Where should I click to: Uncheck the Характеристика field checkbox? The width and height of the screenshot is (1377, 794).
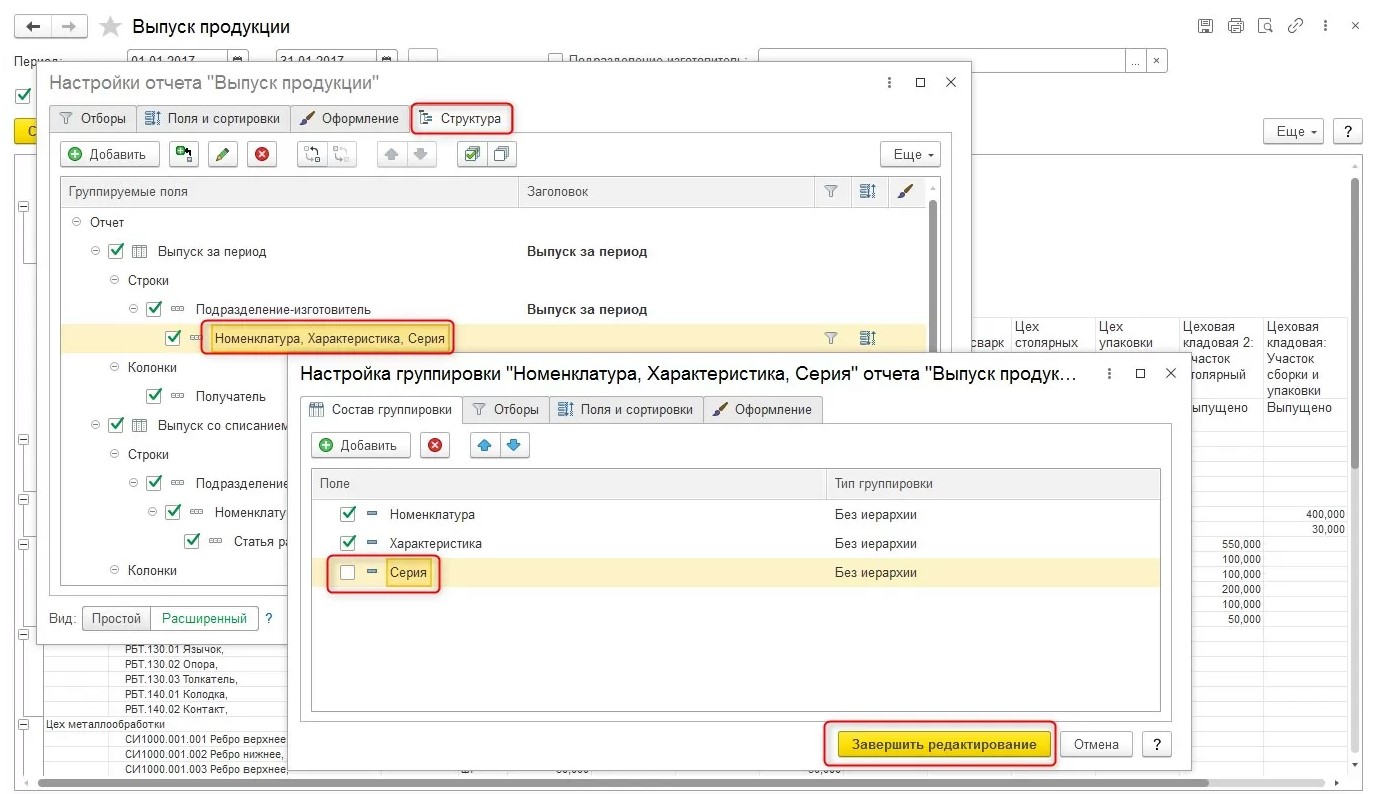[347, 543]
